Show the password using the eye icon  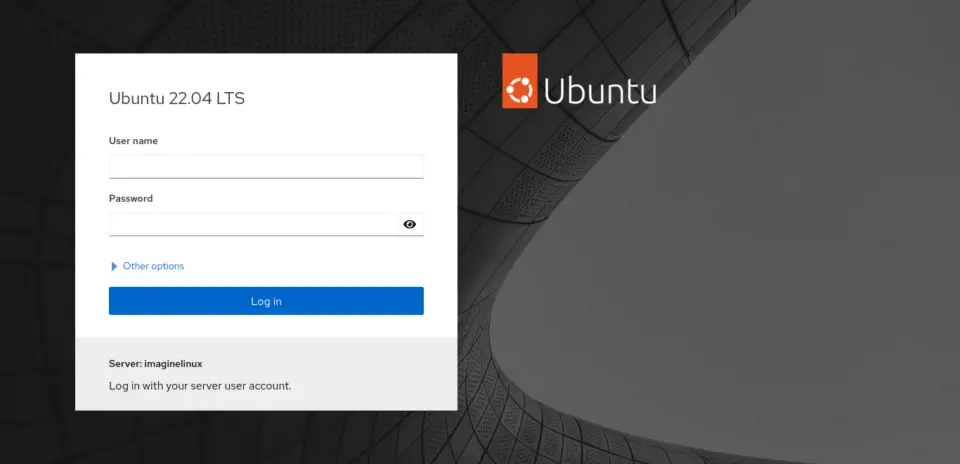pos(410,225)
